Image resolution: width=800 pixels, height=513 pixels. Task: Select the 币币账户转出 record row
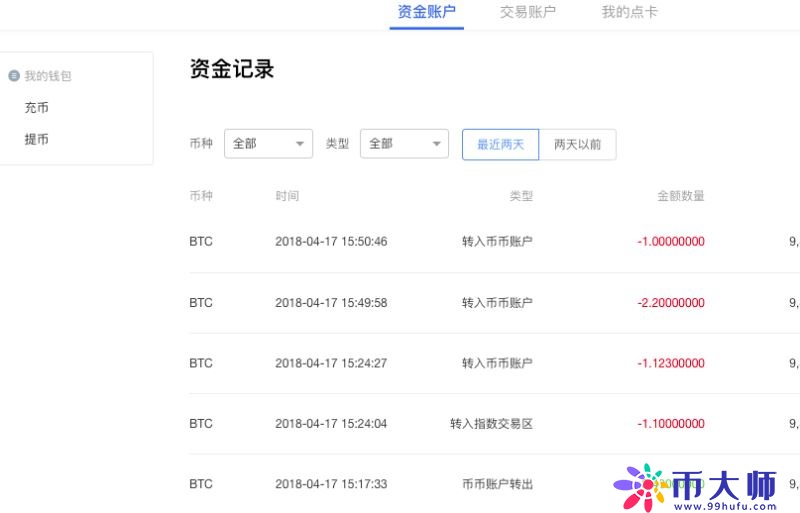click(494, 484)
